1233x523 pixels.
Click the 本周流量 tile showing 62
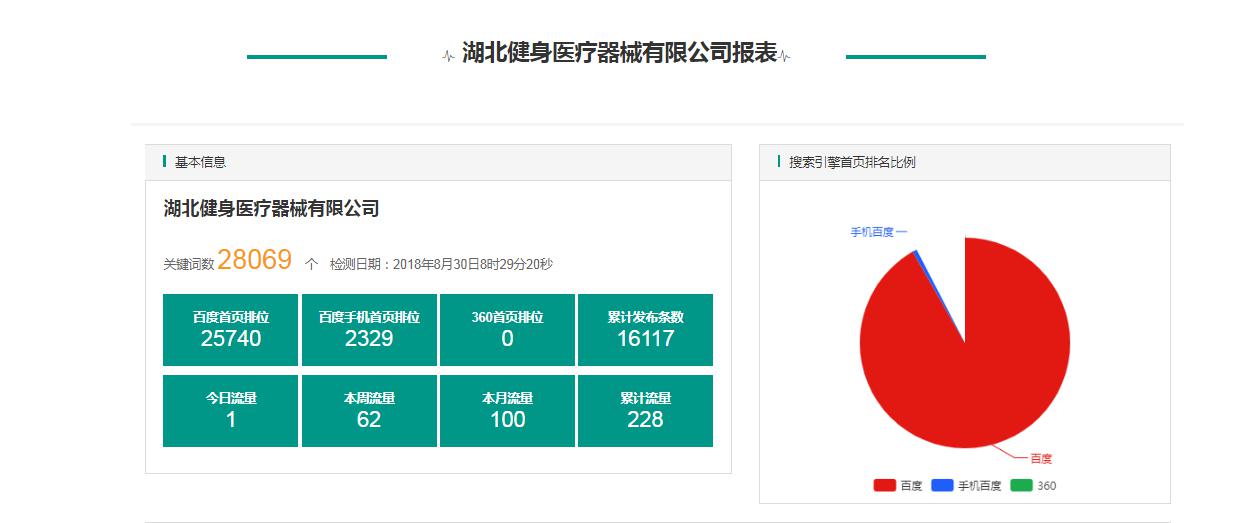tap(369, 410)
